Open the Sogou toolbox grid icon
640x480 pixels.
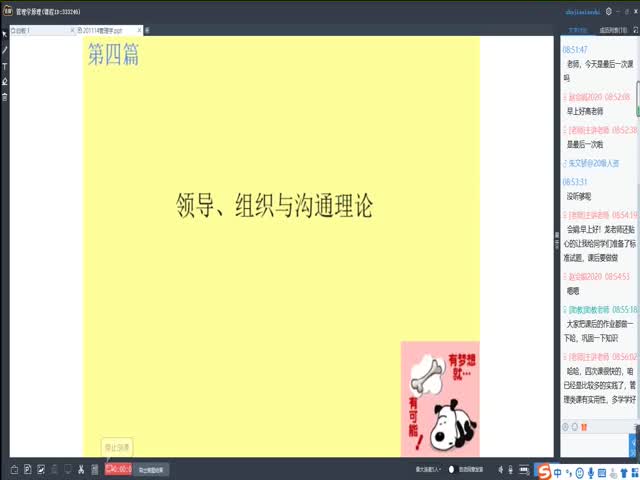(x=635, y=473)
